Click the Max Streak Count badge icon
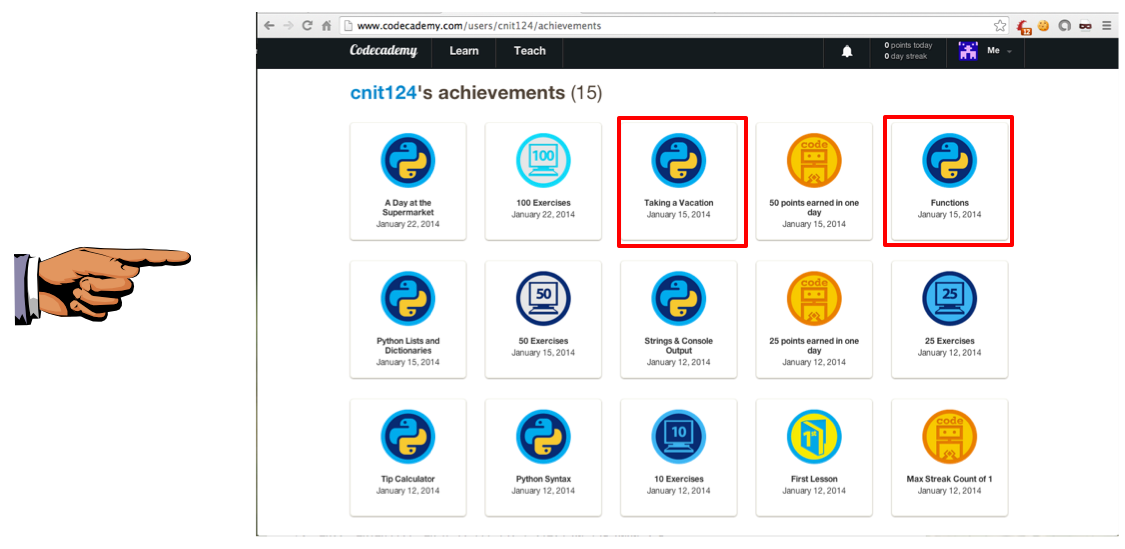 (x=949, y=437)
